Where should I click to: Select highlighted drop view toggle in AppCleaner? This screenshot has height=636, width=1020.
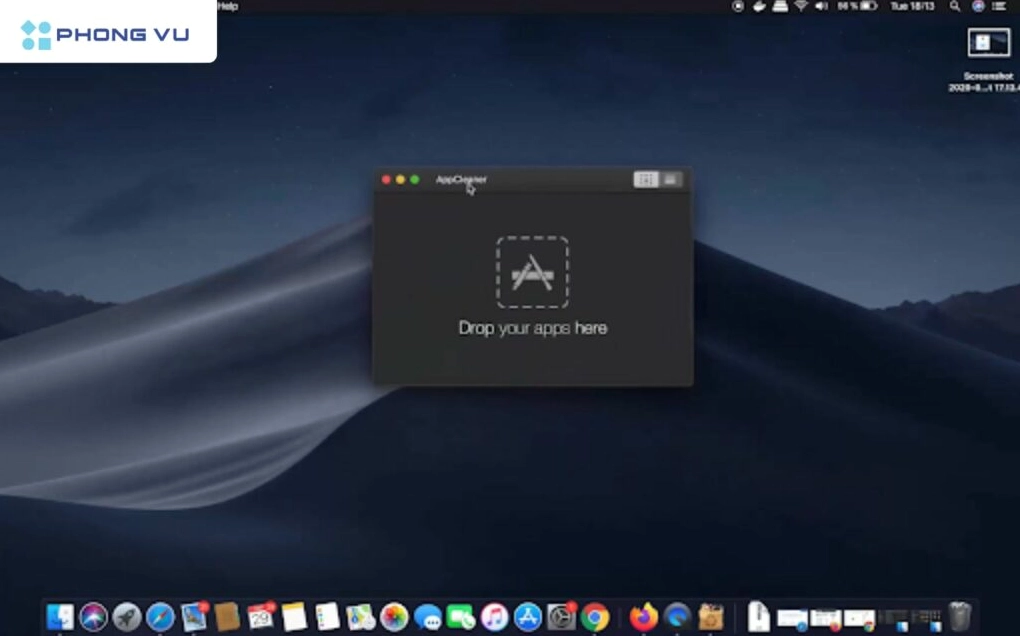[646, 179]
